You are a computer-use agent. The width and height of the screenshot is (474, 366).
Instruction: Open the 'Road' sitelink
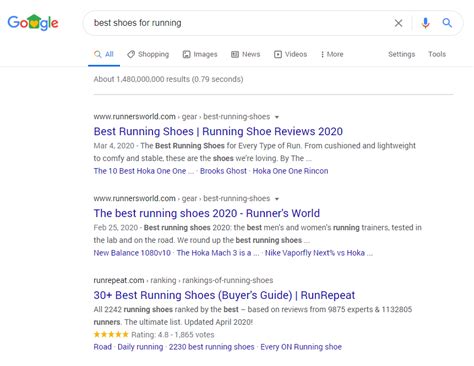point(103,347)
